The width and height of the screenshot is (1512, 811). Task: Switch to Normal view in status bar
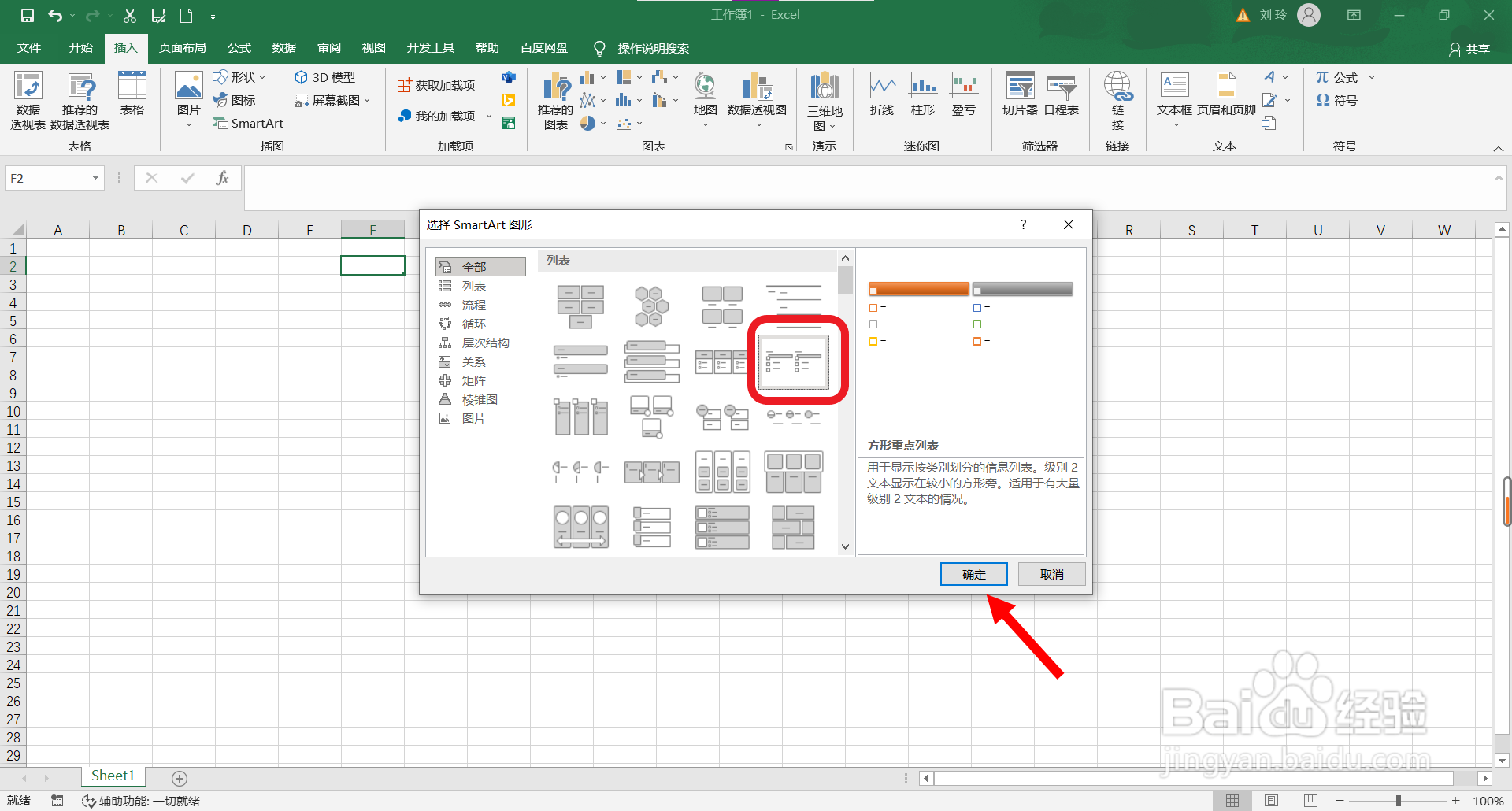(1232, 801)
